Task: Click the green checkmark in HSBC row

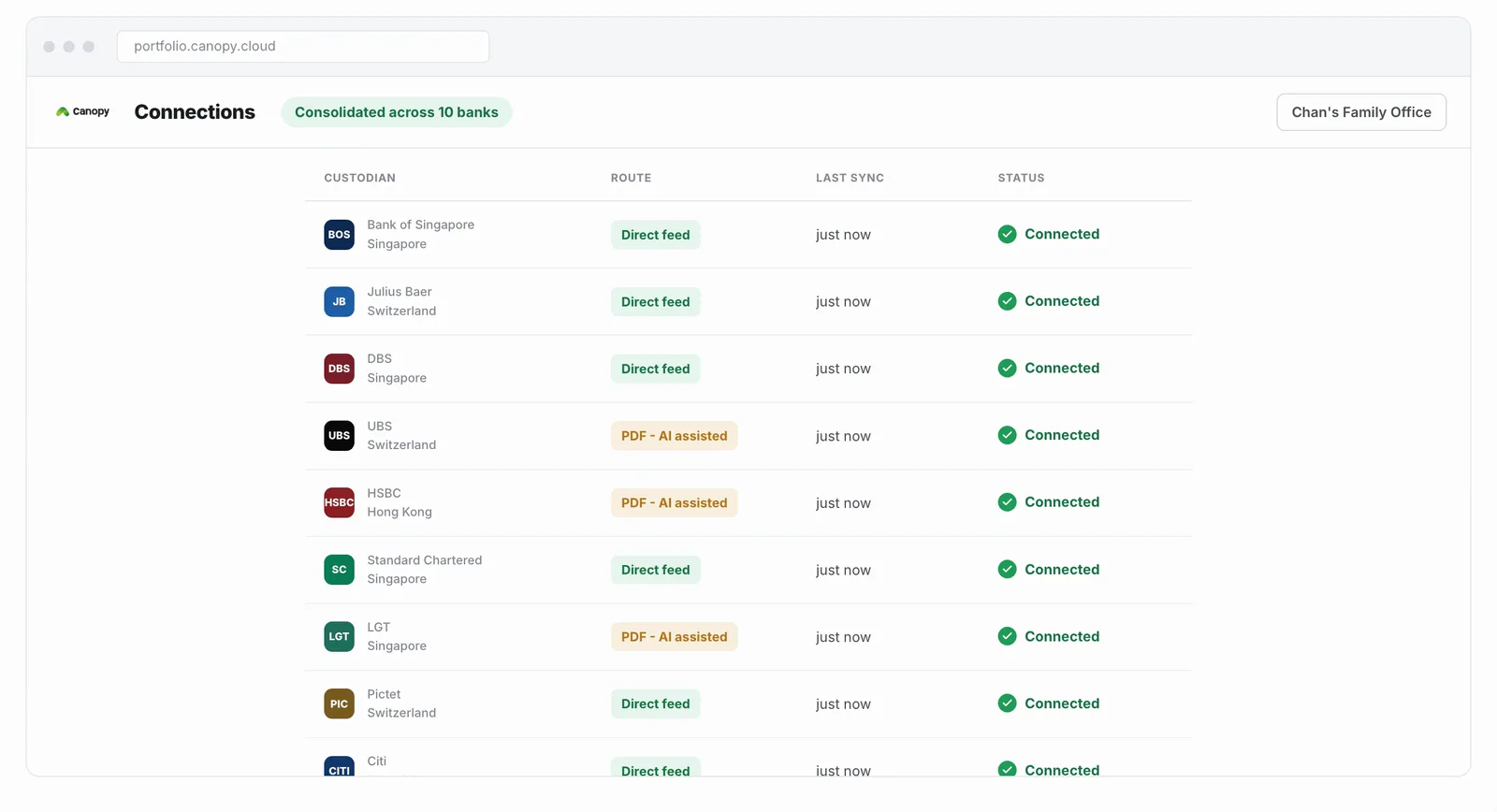Action: [1007, 502]
